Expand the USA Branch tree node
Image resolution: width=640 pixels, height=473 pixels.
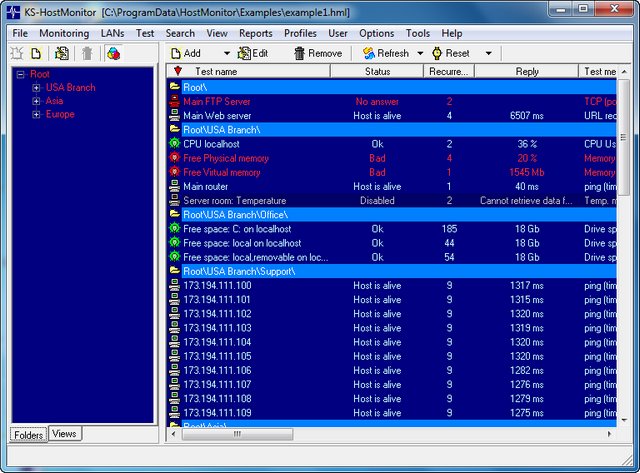pyautogui.click(x=36, y=88)
